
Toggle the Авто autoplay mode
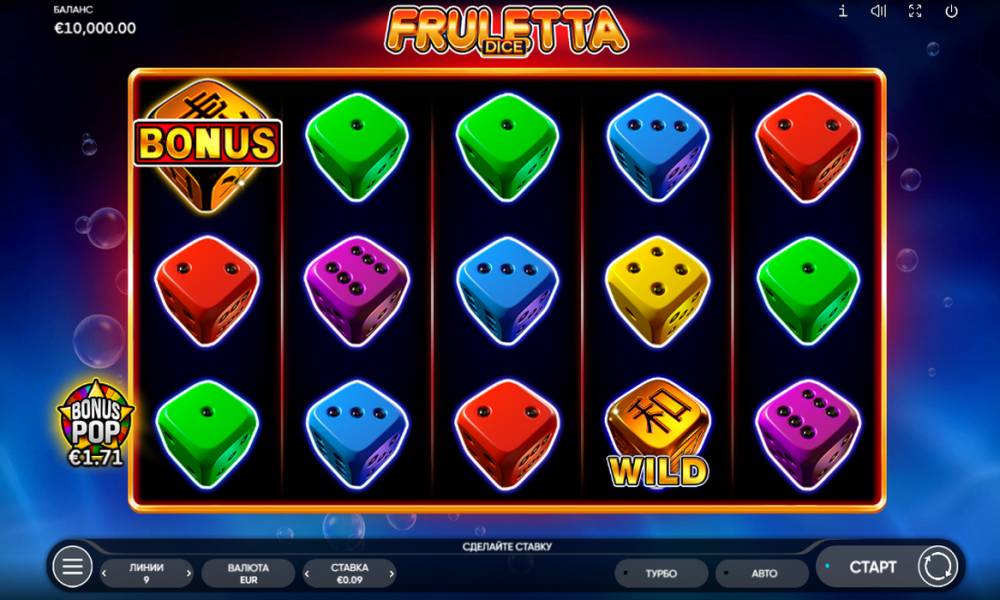click(x=762, y=573)
